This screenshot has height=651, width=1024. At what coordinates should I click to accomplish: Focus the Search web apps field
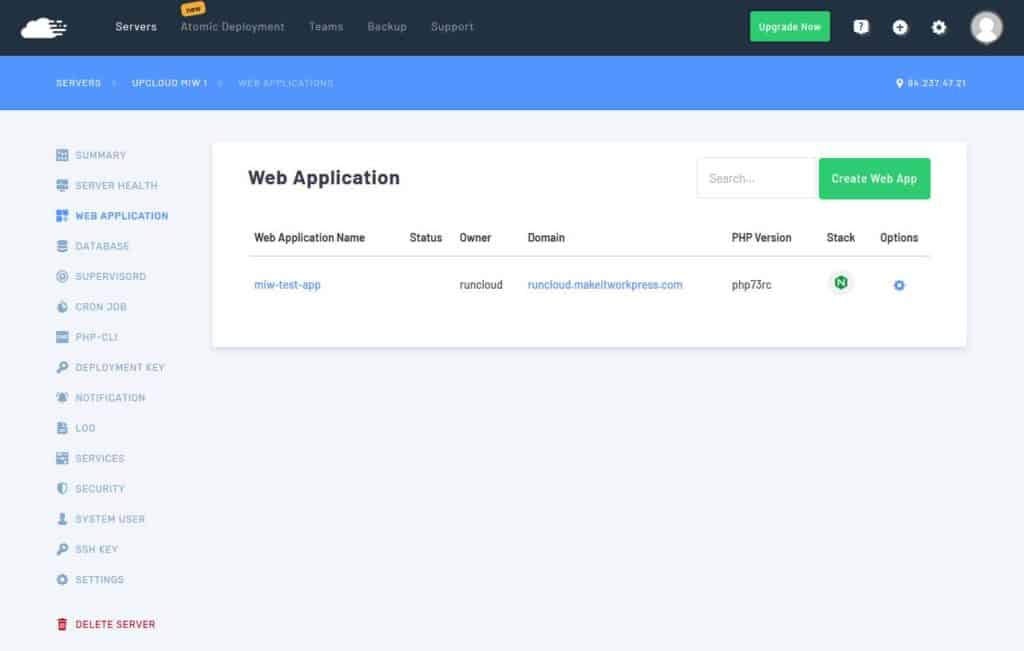757,178
